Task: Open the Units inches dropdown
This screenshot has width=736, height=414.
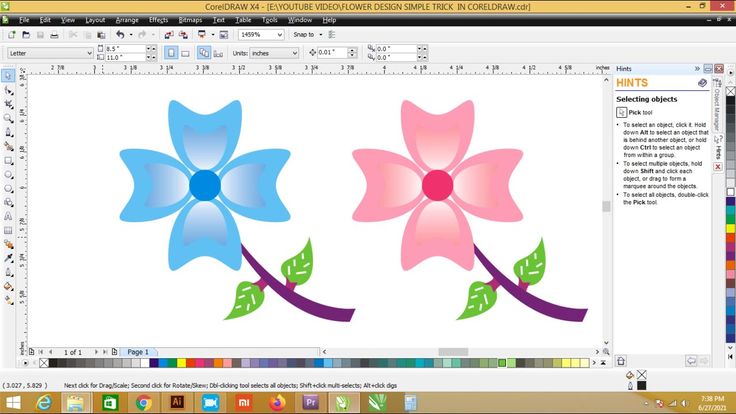Action: 293,52
